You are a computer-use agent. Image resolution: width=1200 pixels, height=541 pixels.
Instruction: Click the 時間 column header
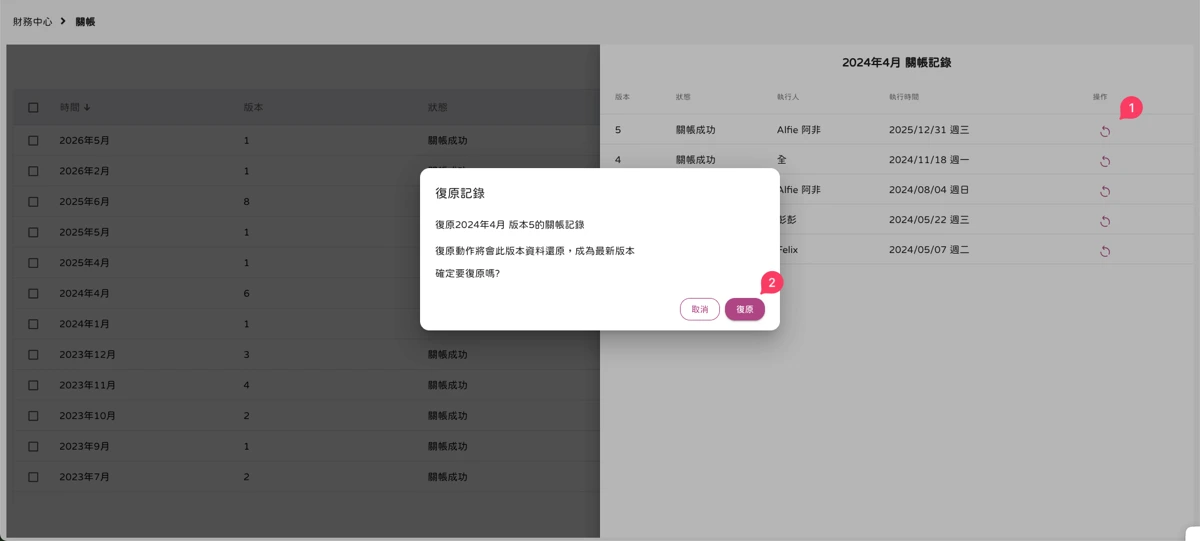[x=69, y=107]
